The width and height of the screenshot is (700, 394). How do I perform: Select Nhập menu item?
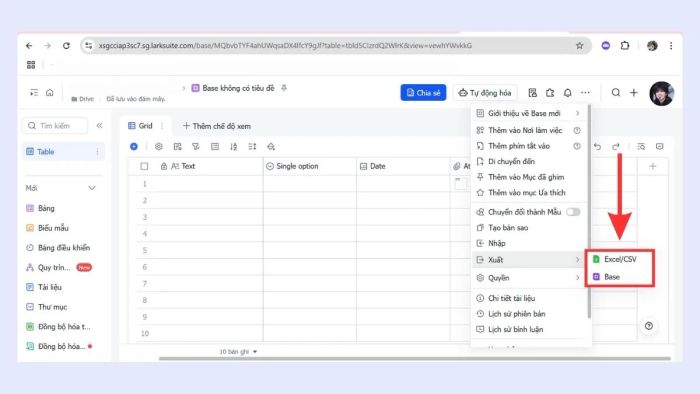[x=529, y=243]
